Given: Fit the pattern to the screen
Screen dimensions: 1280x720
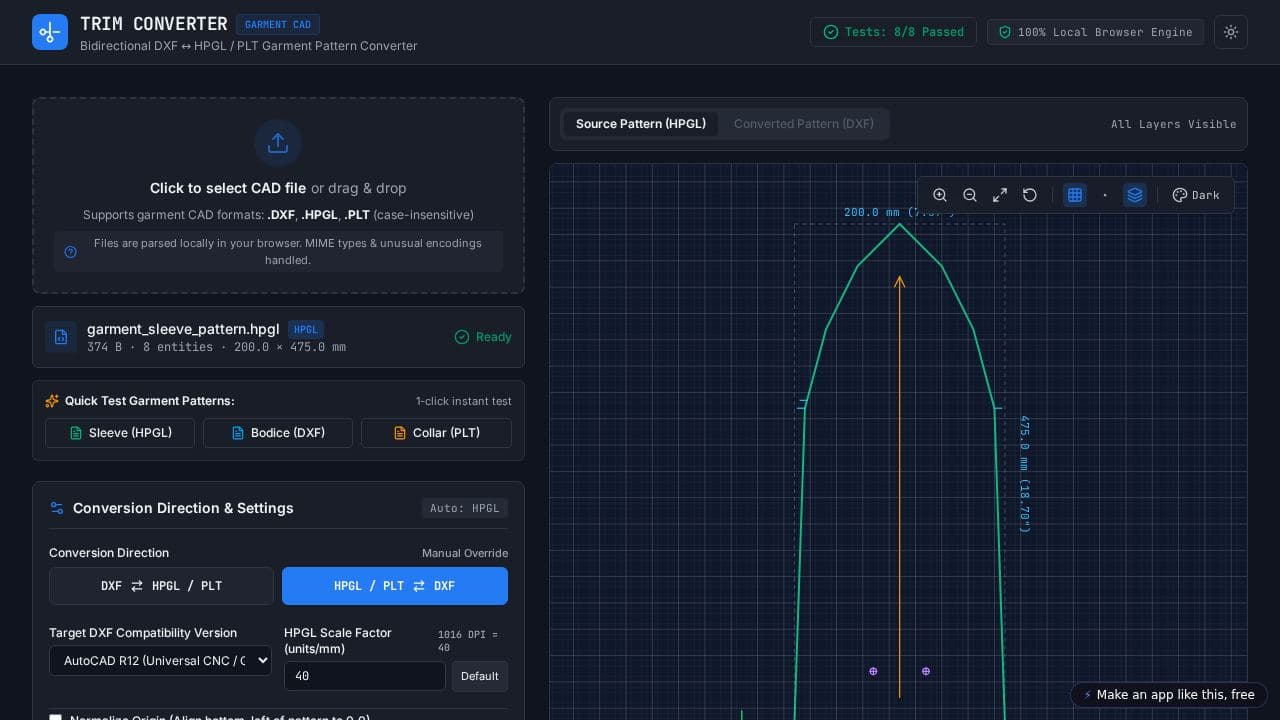Looking at the screenshot, I should click(x=1000, y=195).
